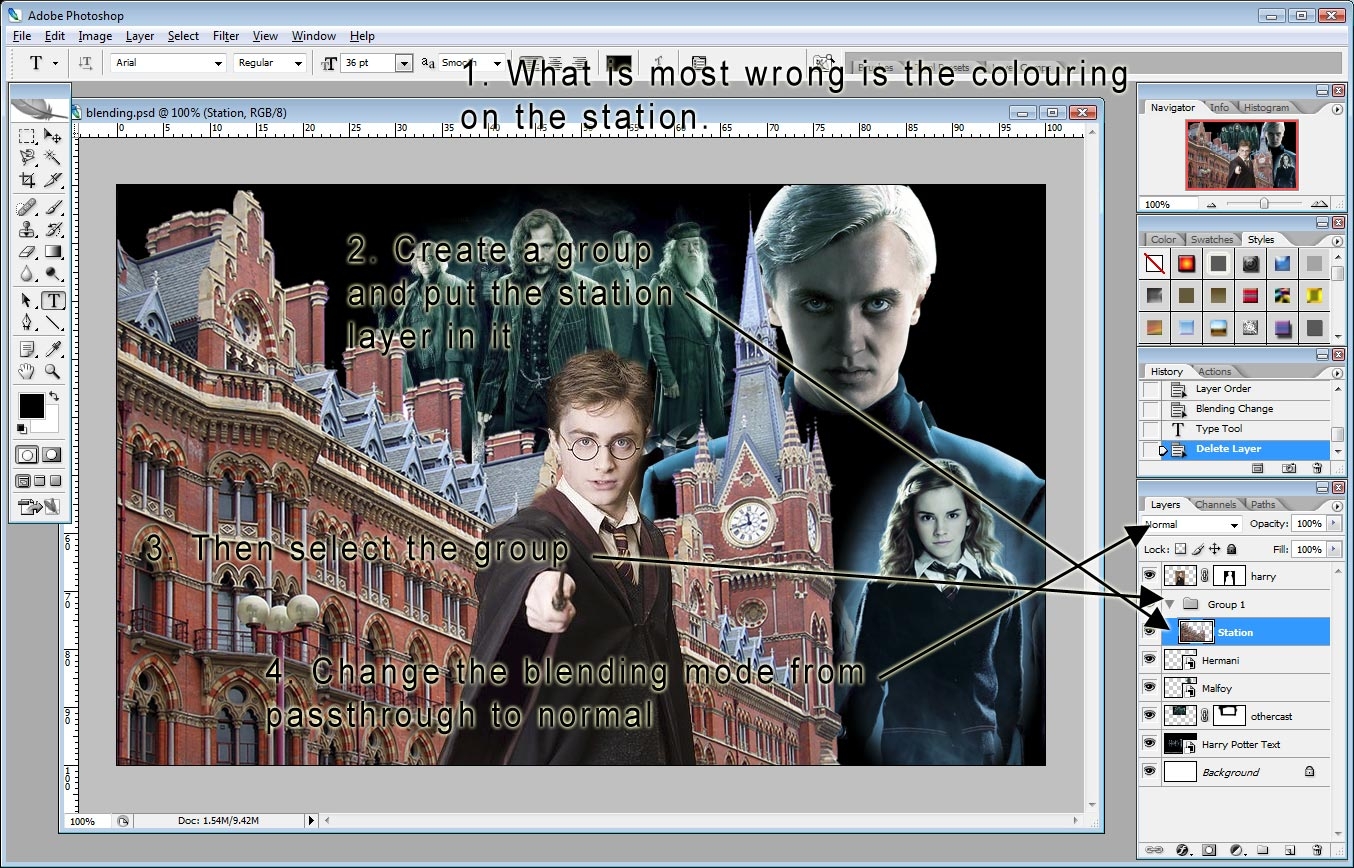The width and height of the screenshot is (1354, 868).
Task: Hide the Hermani layer
Action: (x=1149, y=660)
